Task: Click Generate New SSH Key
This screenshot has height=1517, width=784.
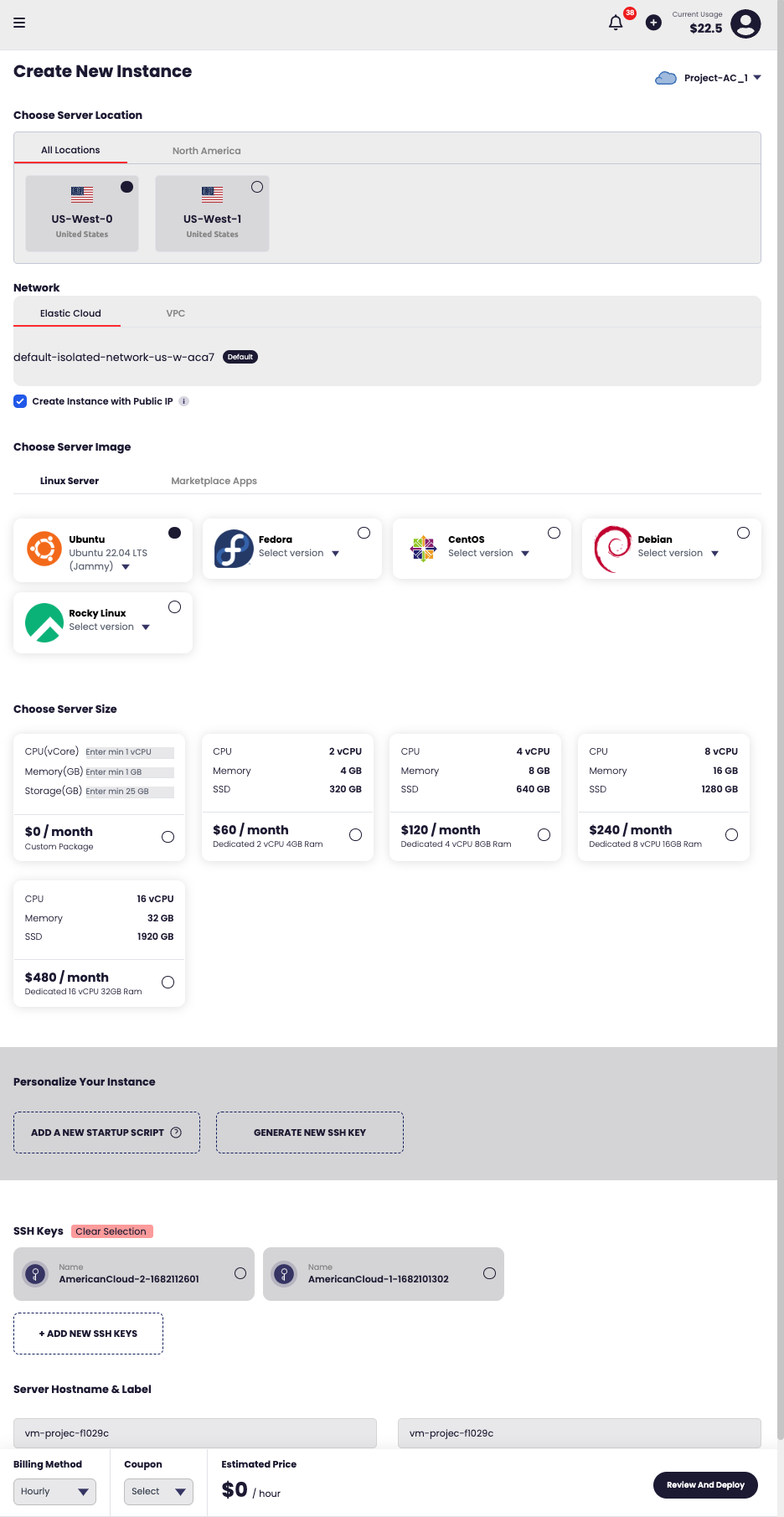Action: [x=310, y=1133]
